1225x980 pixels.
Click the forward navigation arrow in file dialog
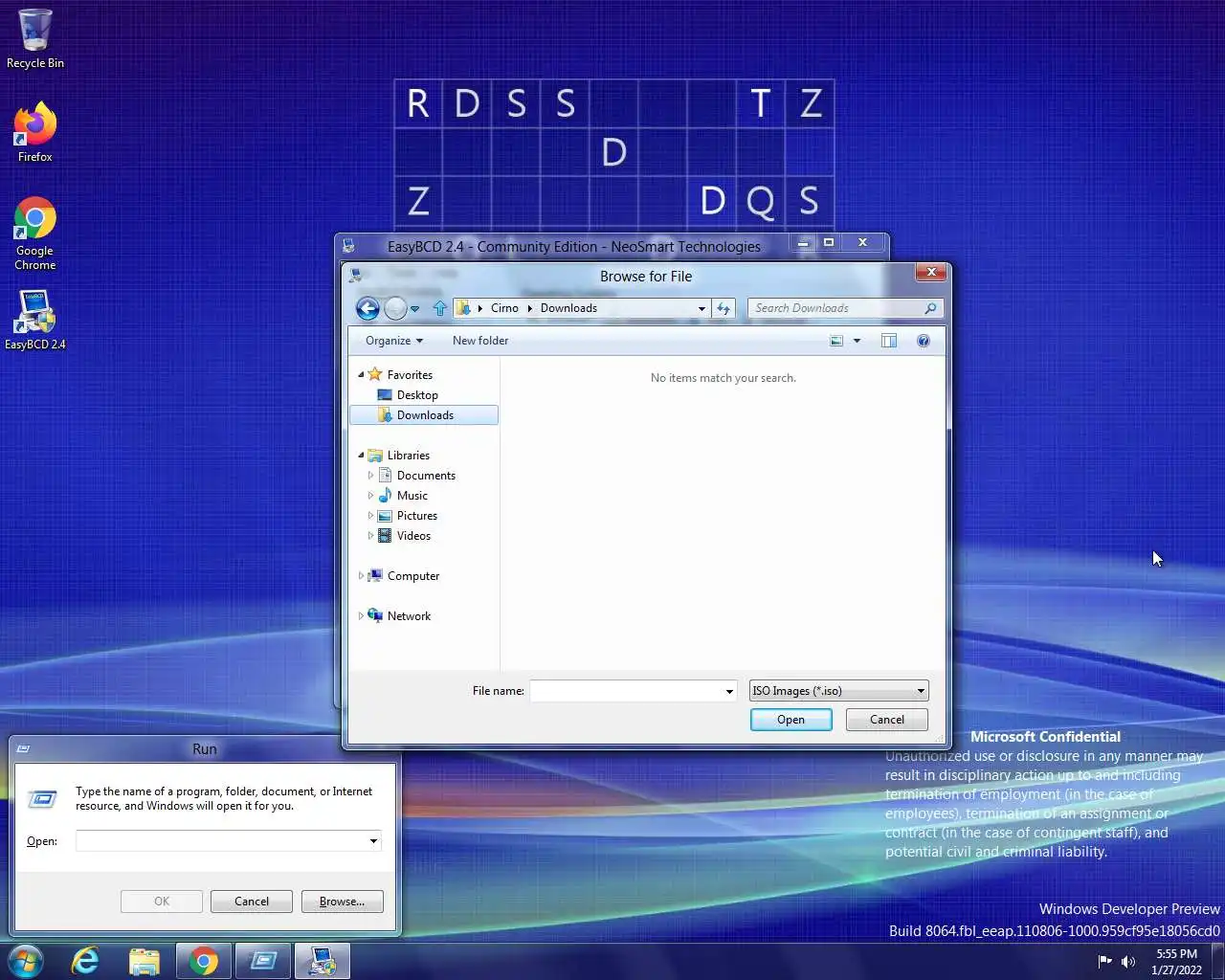pyautogui.click(x=395, y=308)
